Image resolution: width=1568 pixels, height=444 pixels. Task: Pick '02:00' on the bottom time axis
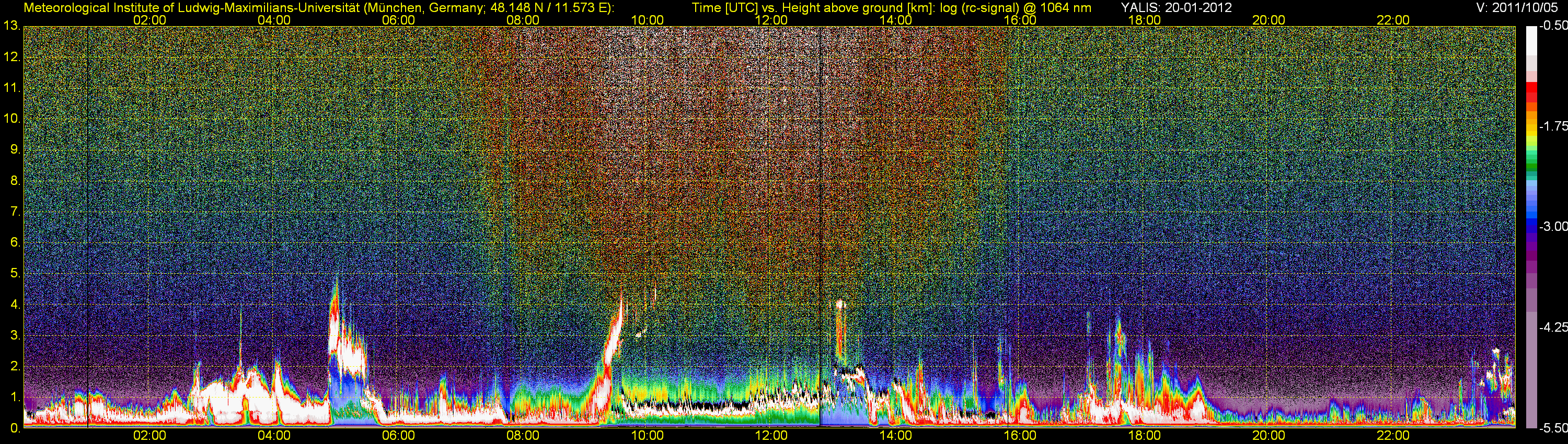[149, 436]
